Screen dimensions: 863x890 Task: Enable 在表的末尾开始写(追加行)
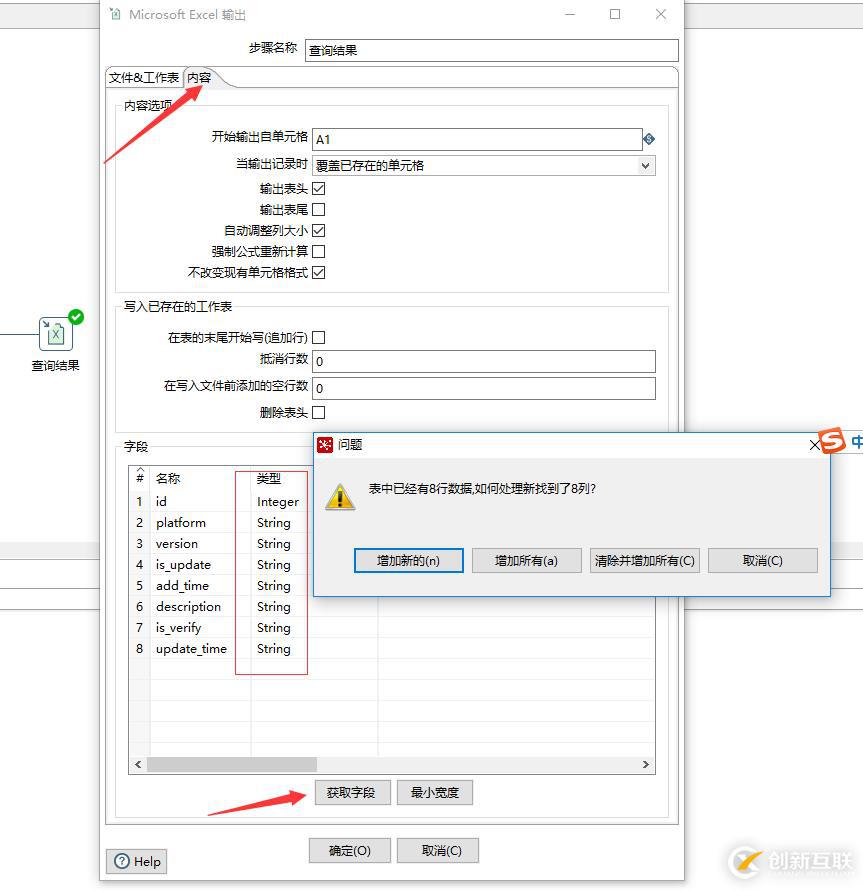[x=317, y=337]
